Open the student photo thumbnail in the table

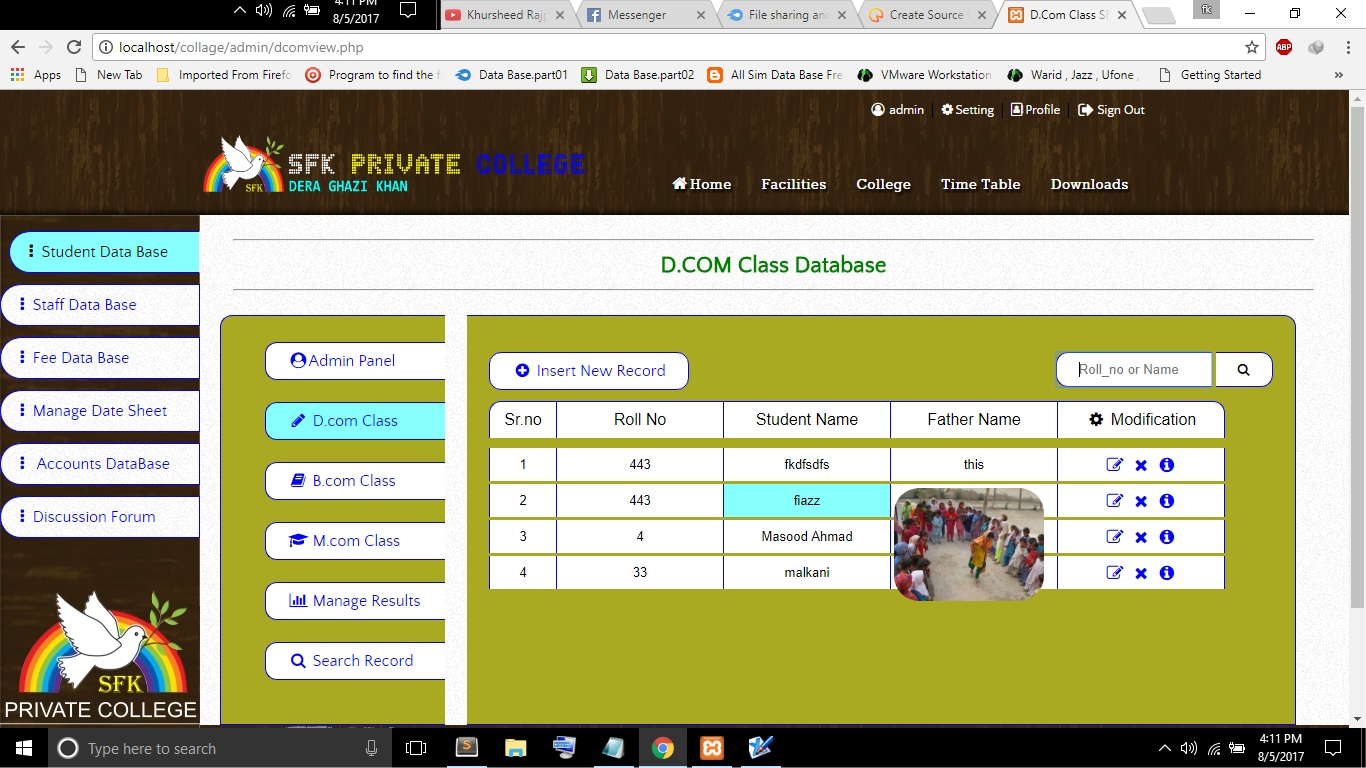click(x=968, y=543)
